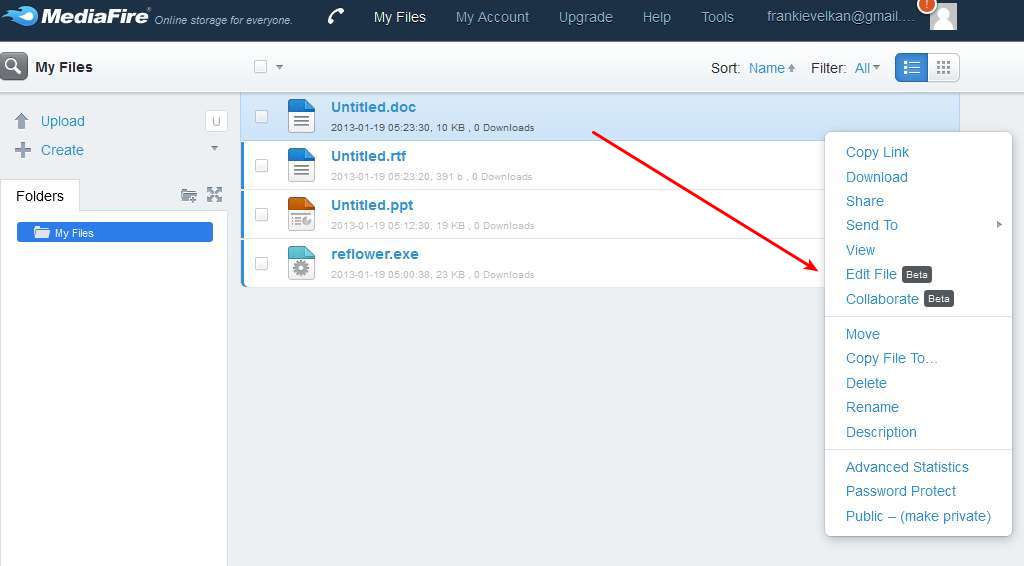Screen dimensions: 1024x566
Task: Select the Folders tab
Action: pyautogui.click(x=40, y=196)
